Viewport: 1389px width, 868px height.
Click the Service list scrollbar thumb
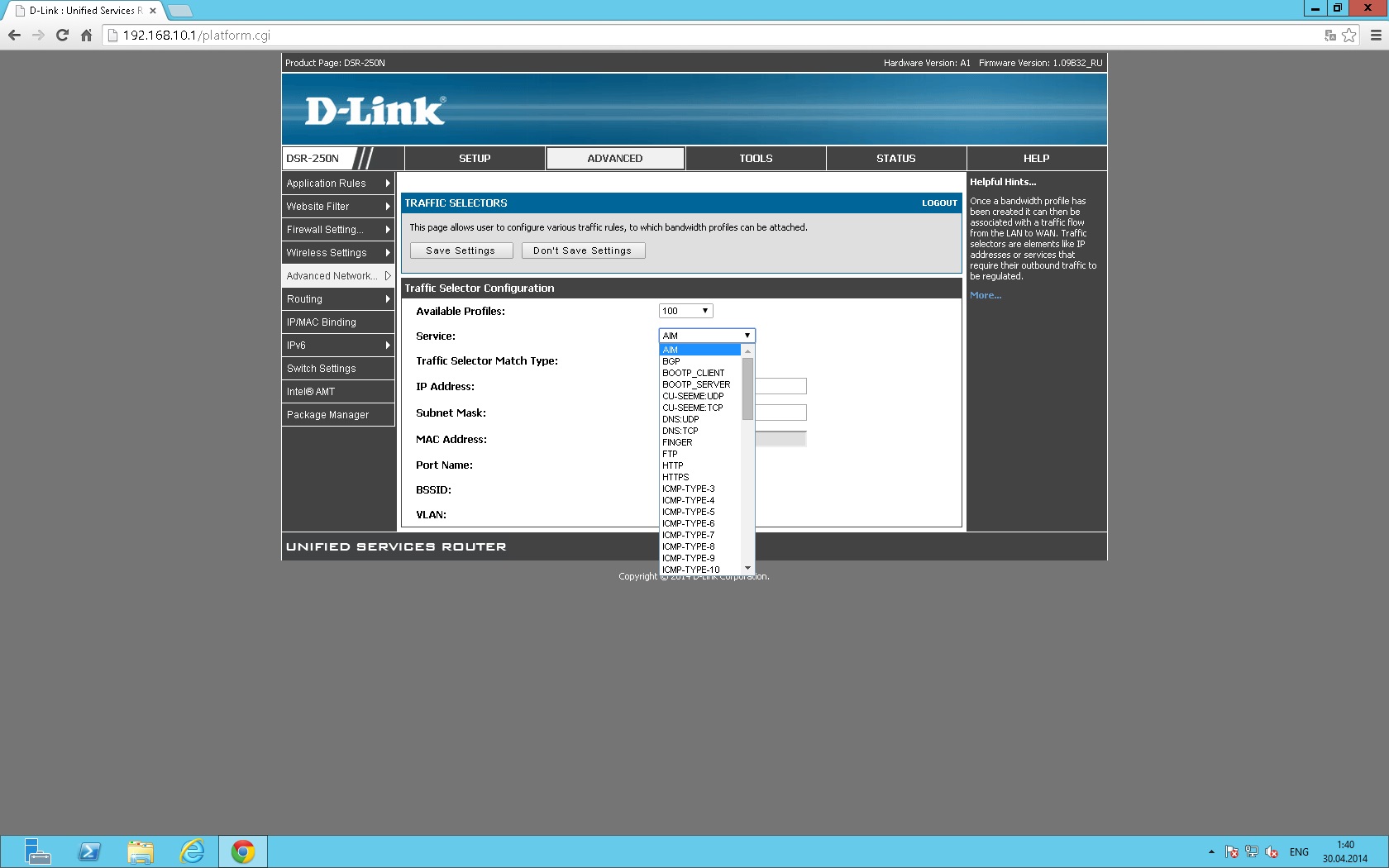748,389
